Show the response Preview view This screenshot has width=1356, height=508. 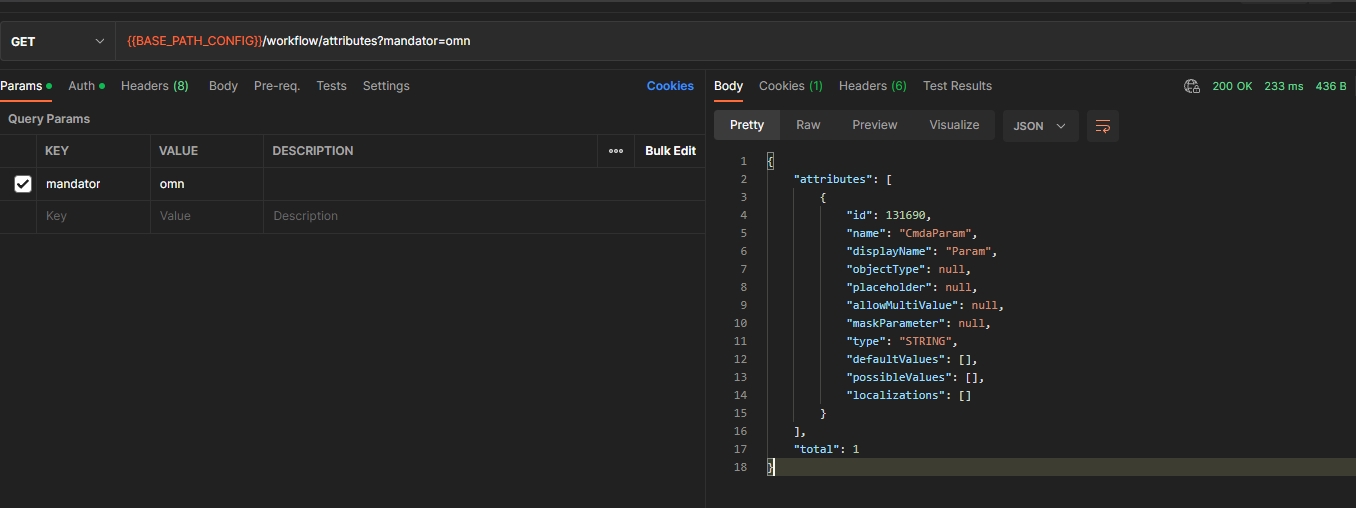pos(874,125)
